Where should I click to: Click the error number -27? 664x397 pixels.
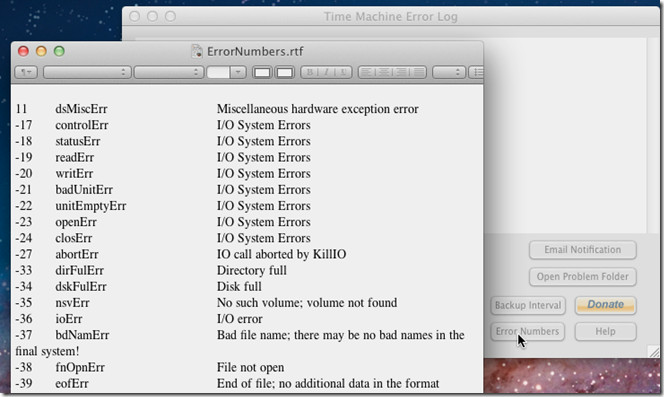24,254
